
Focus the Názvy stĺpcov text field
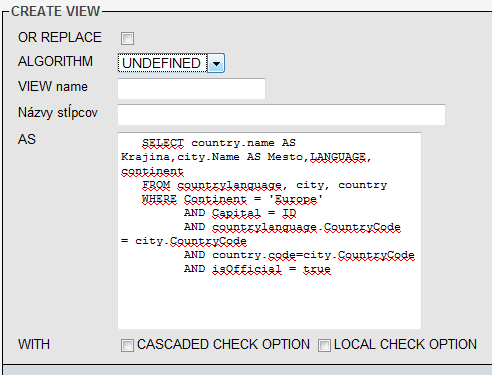coord(281,115)
